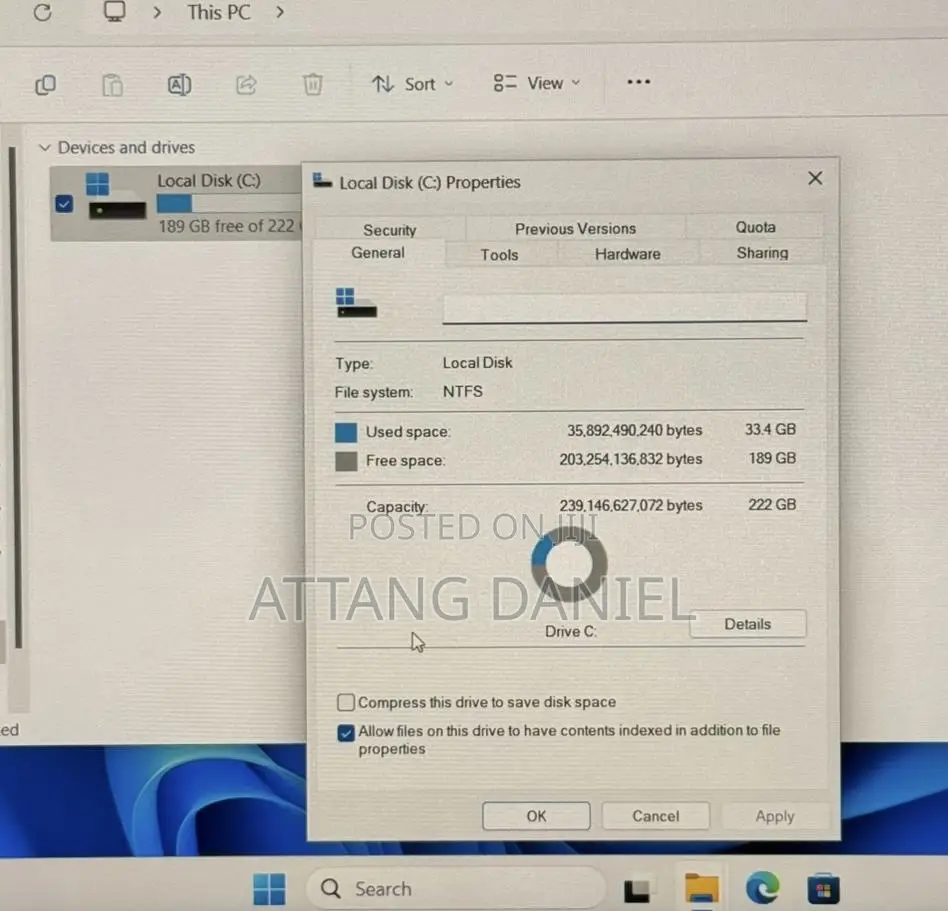Open the Sort dropdown
The width and height of the screenshot is (948, 911).
coord(412,84)
